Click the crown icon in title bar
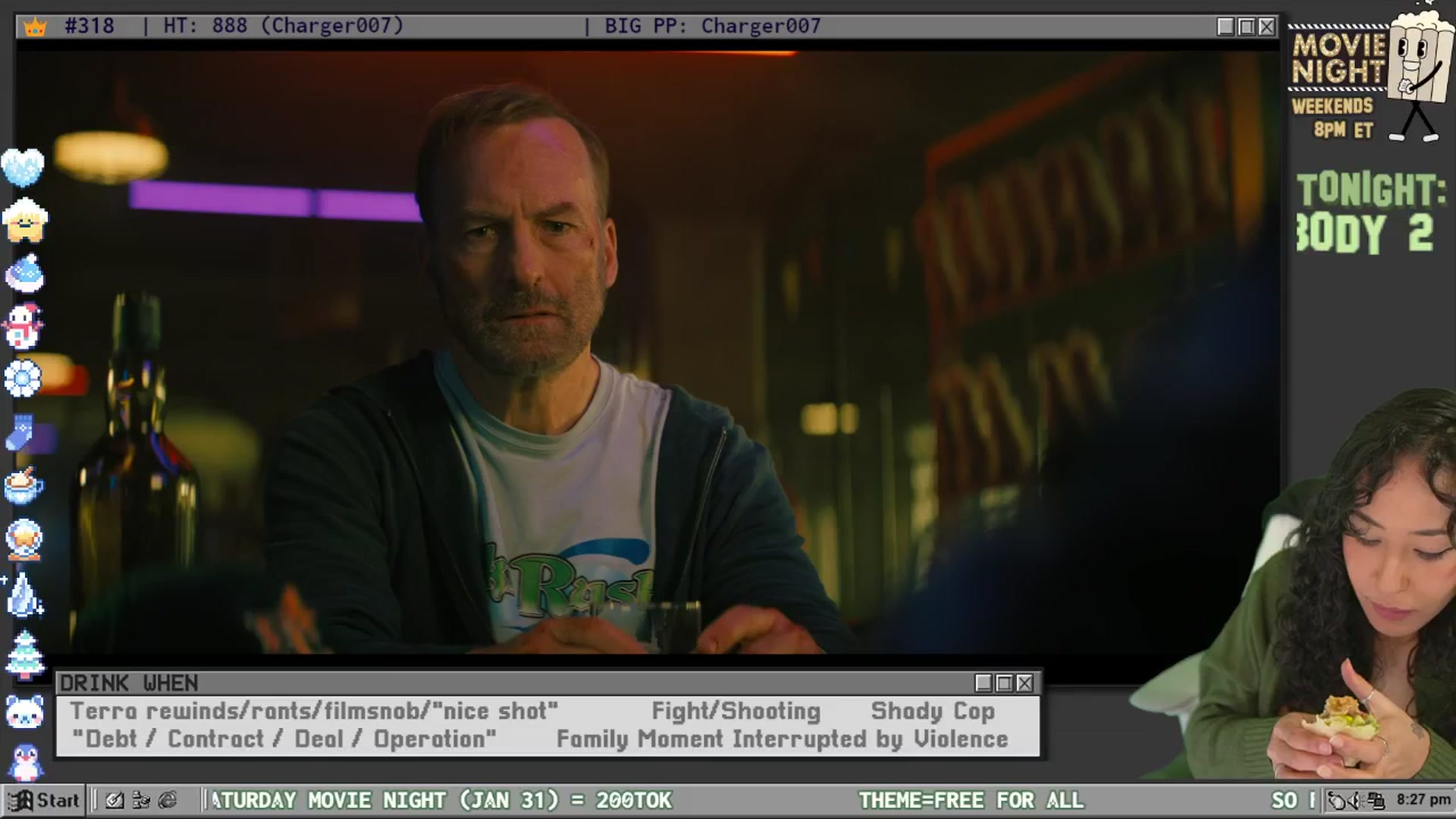This screenshot has width=1456, height=819. [35, 27]
